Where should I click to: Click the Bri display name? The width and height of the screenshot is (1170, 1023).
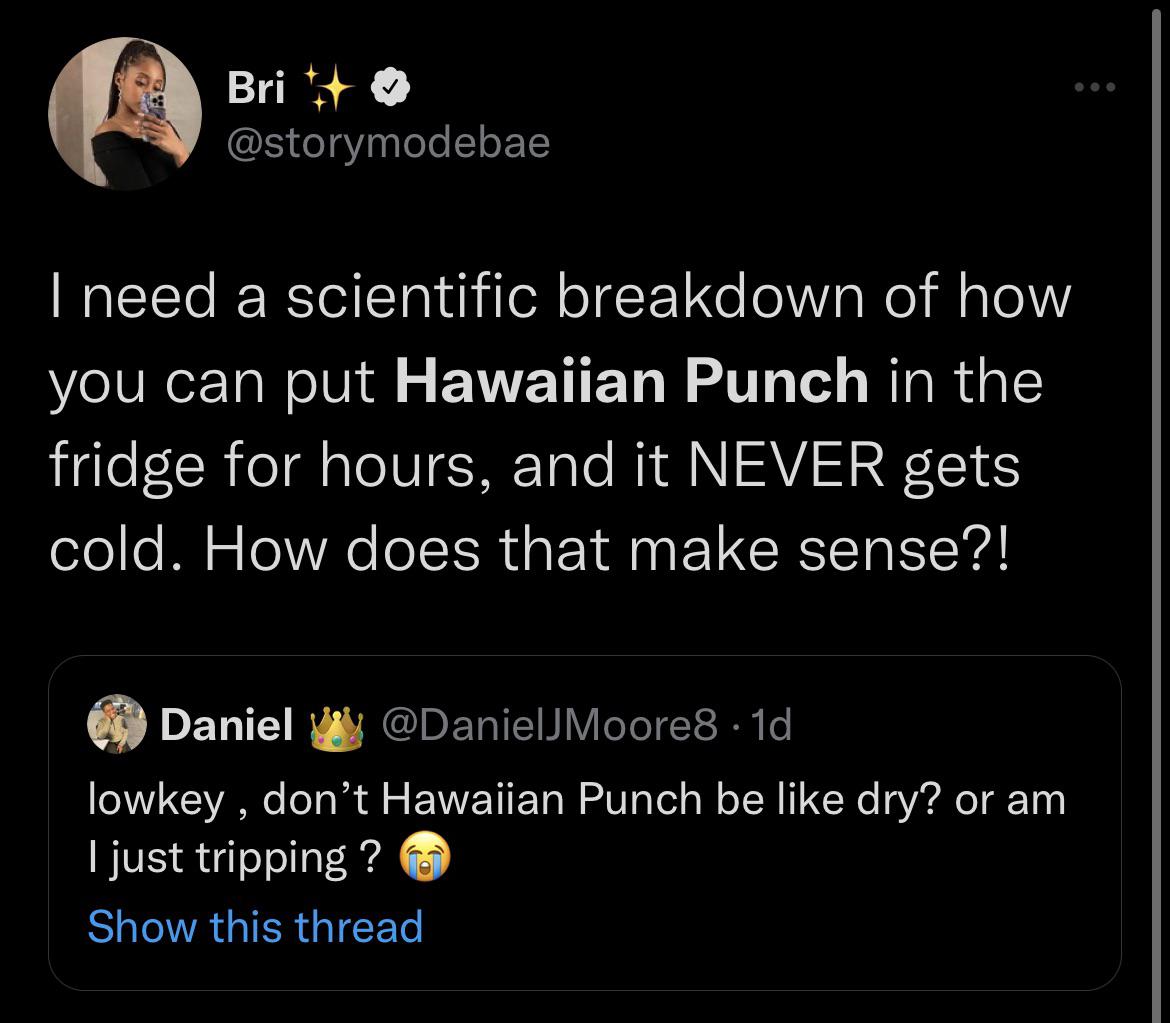click(256, 90)
